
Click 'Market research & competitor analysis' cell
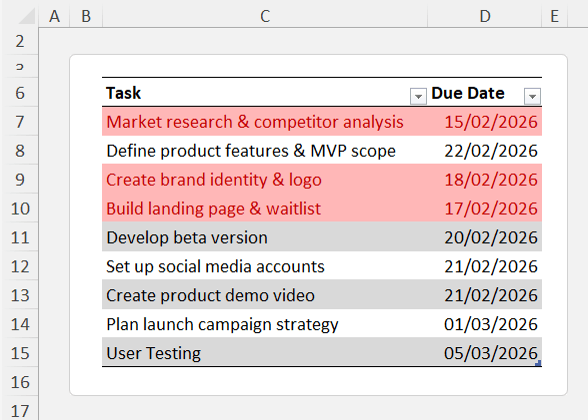[265, 122]
